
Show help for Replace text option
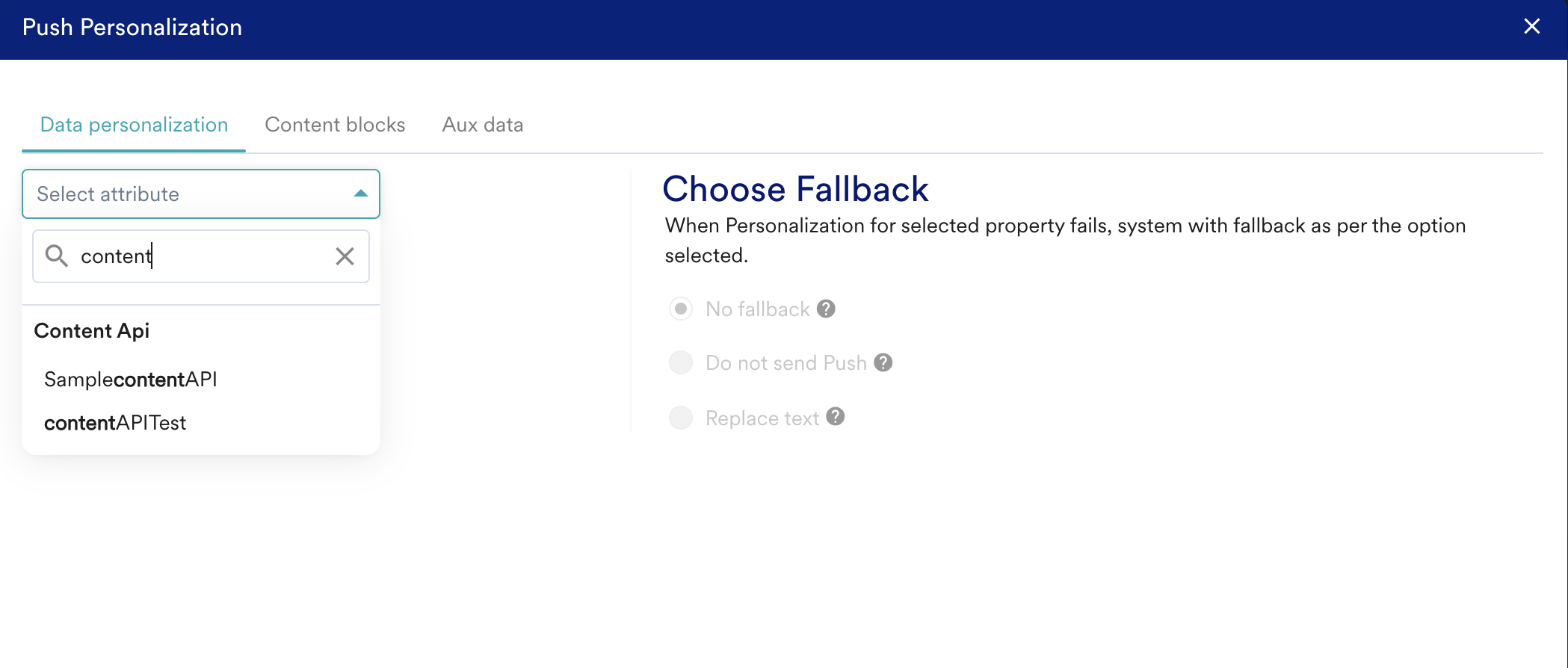tap(836, 417)
